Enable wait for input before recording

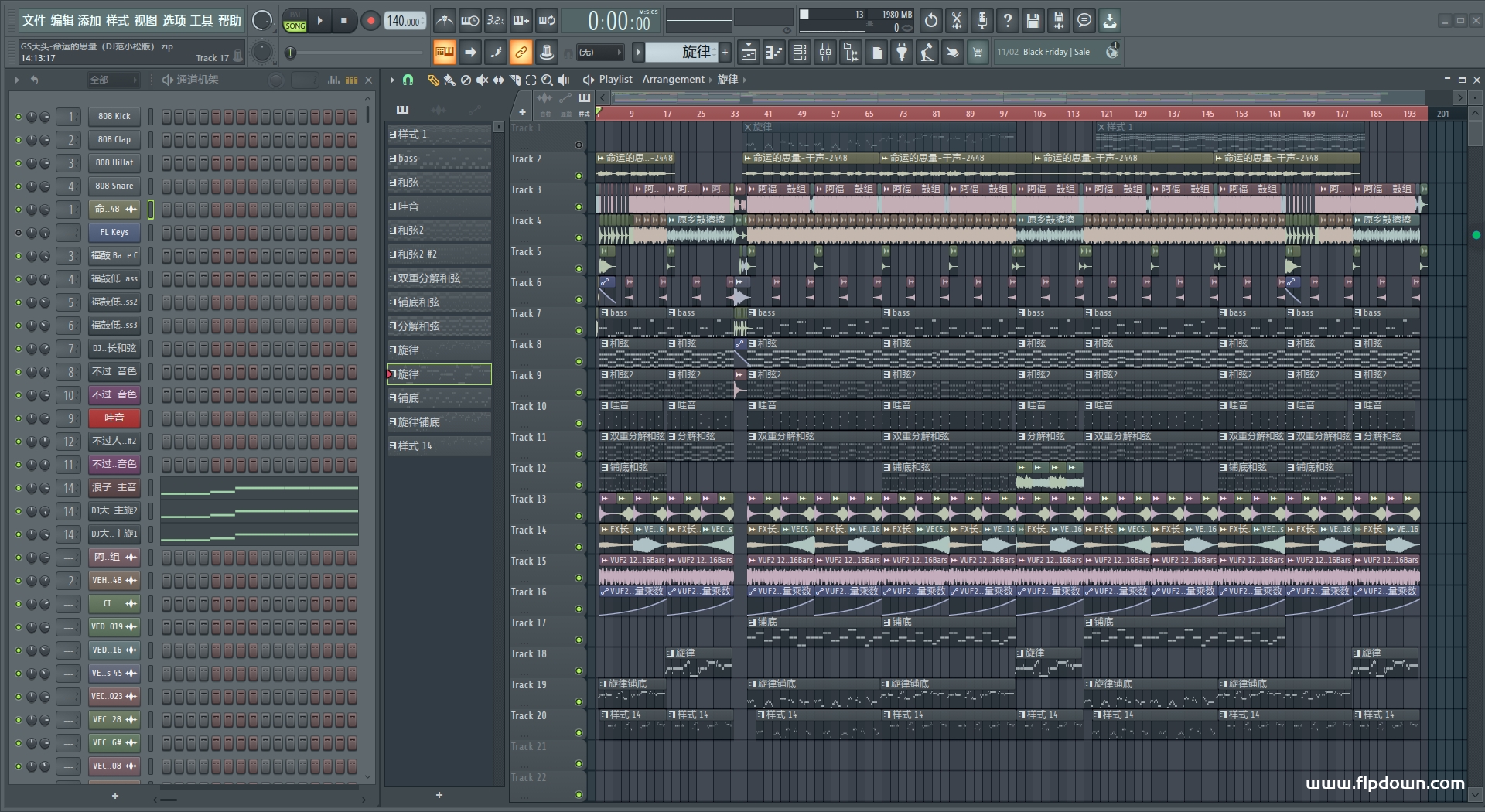tap(469, 21)
